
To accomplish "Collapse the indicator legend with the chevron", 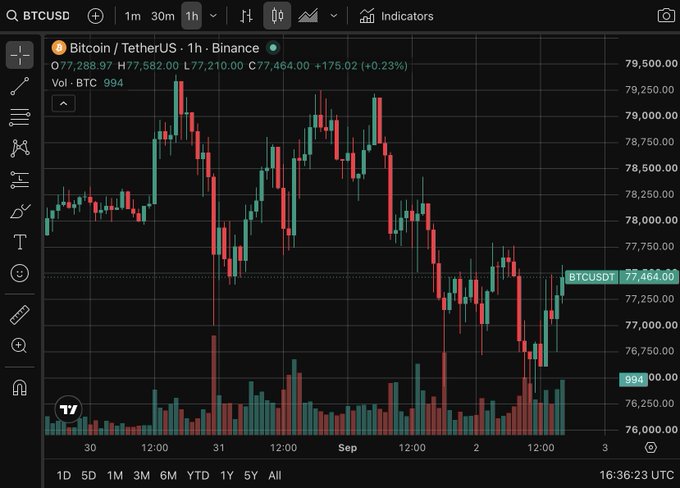I will click(x=63, y=104).
